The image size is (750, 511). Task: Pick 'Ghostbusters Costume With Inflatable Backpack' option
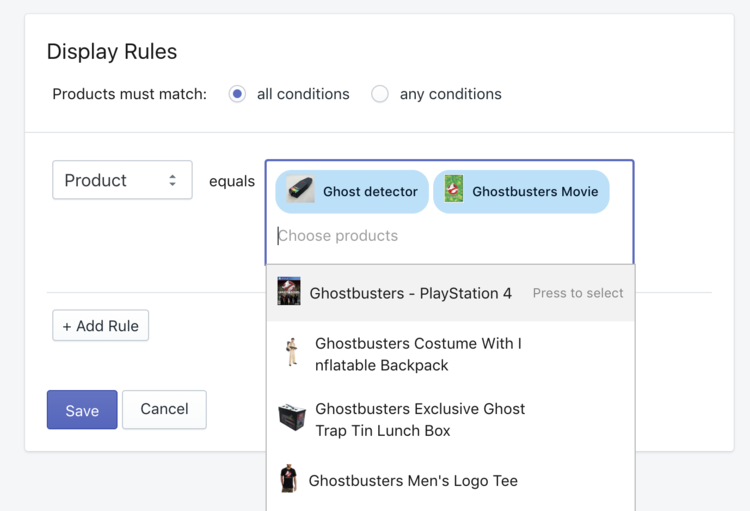(x=418, y=354)
